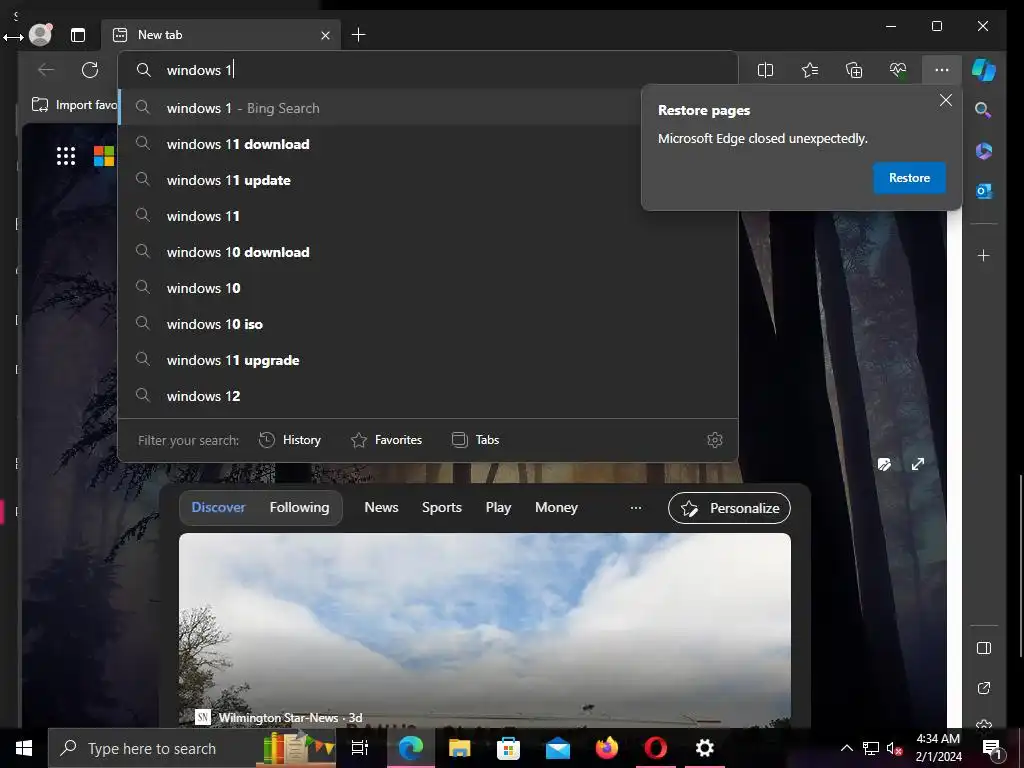The height and width of the screenshot is (768, 1024).
Task: Open the app launcher grid icon
Action: point(66,155)
